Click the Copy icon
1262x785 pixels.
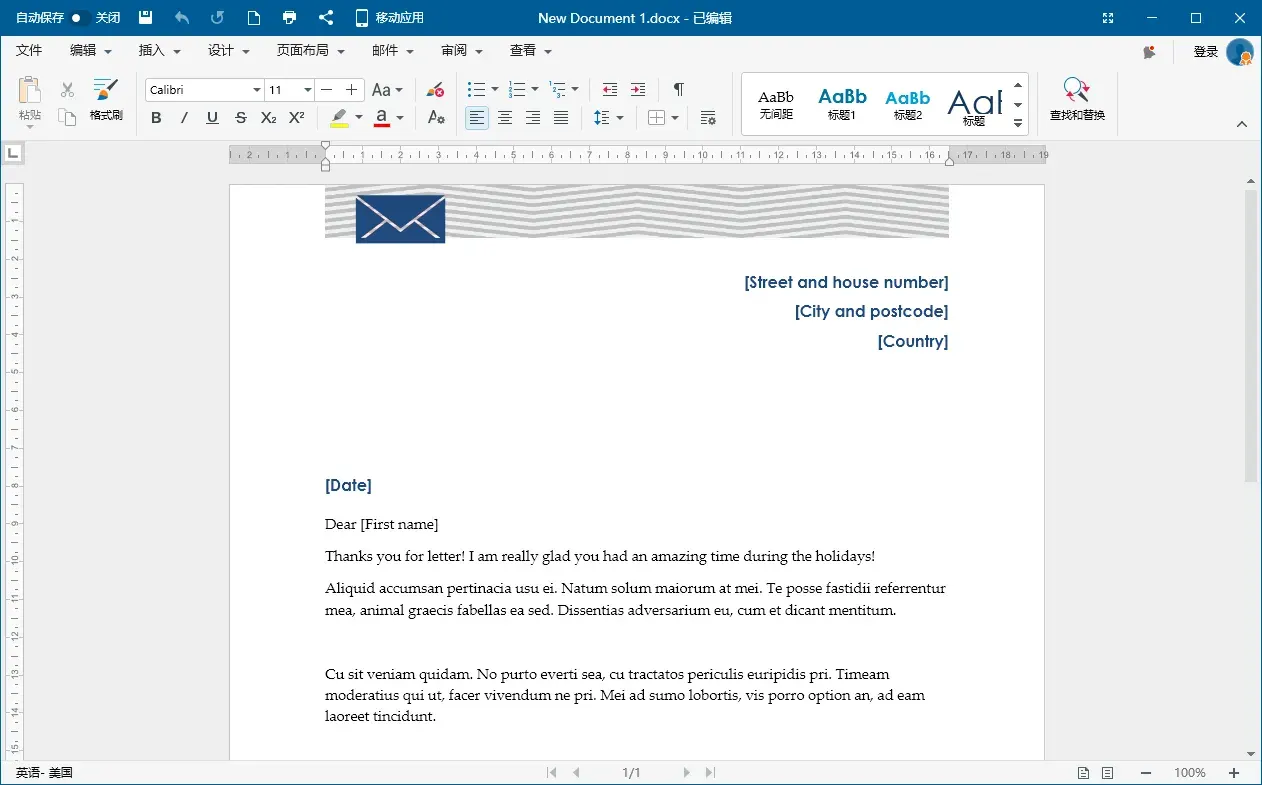67,117
